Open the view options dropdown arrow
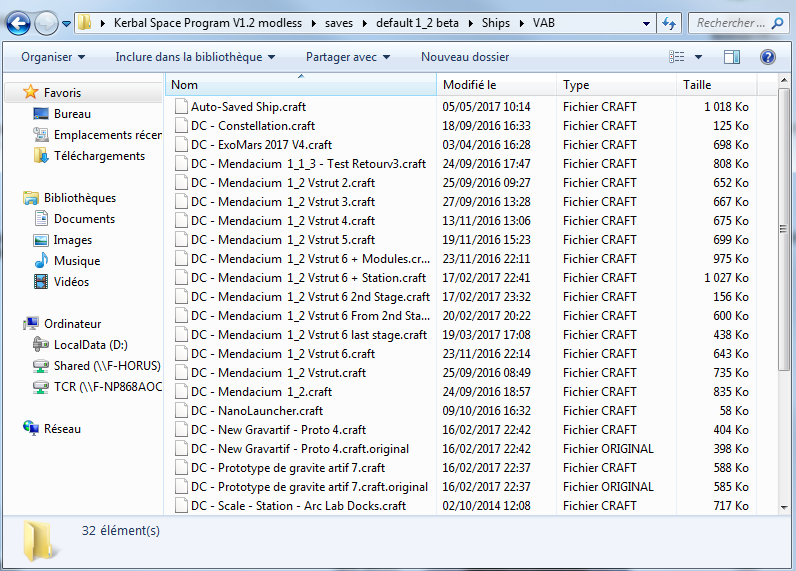 point(699,57)
